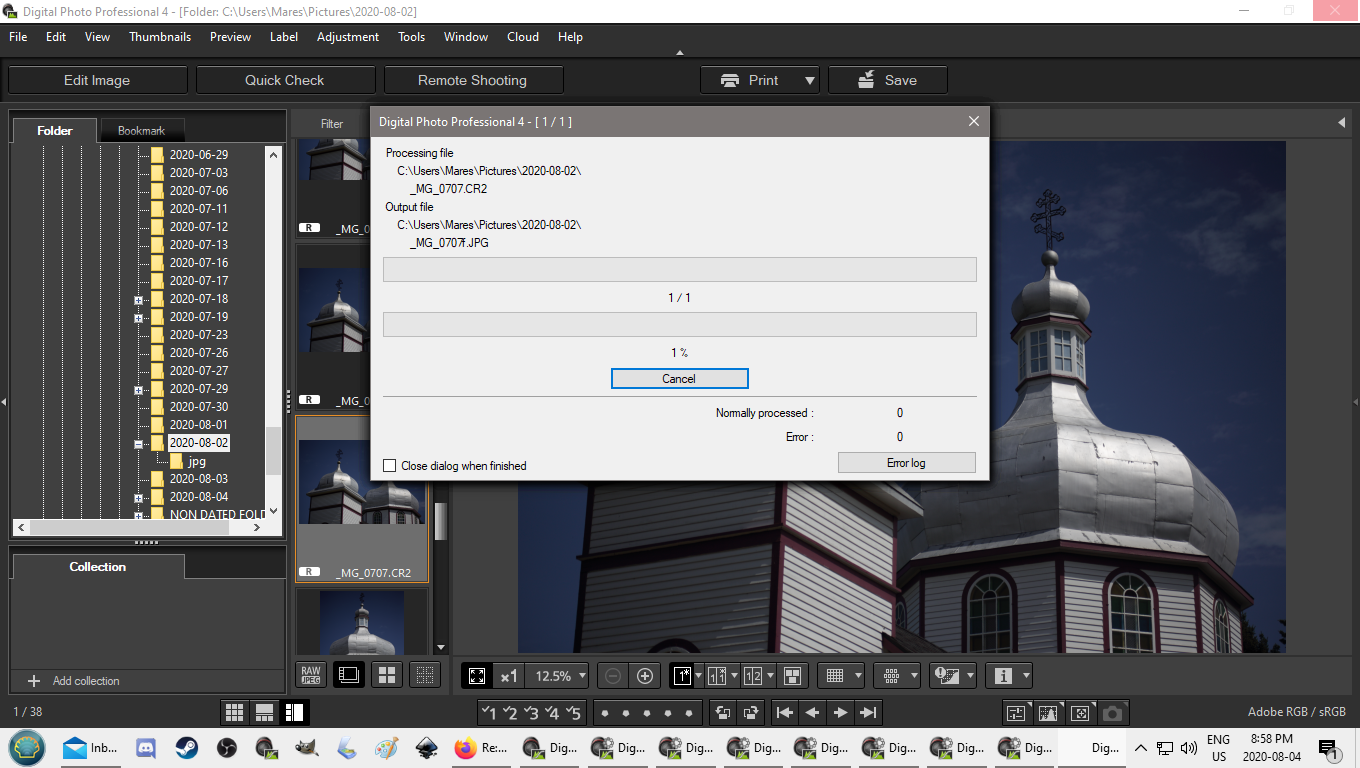Cancel the file conversion process
Screen dimensions: 1360x768
click(679, 378)
